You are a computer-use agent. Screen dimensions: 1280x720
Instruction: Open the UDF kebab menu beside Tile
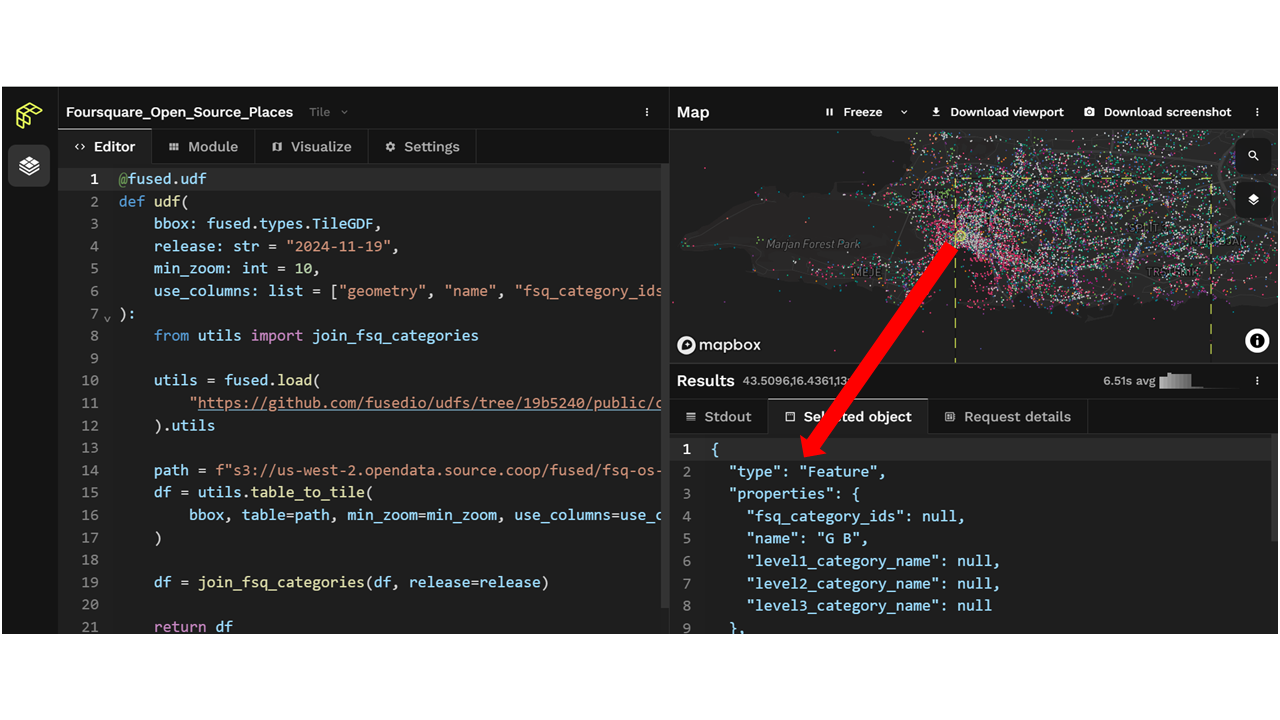(647, 112)
